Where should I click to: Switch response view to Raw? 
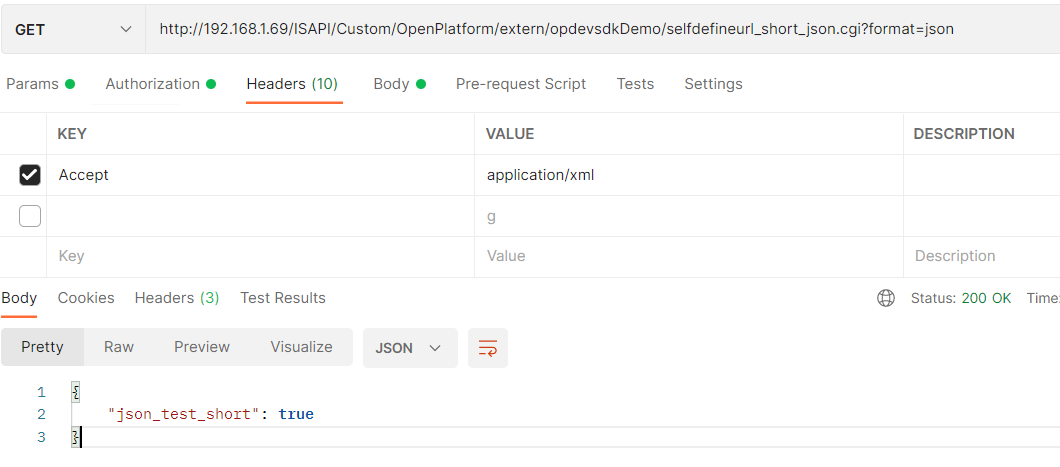(x=119, y=347)
